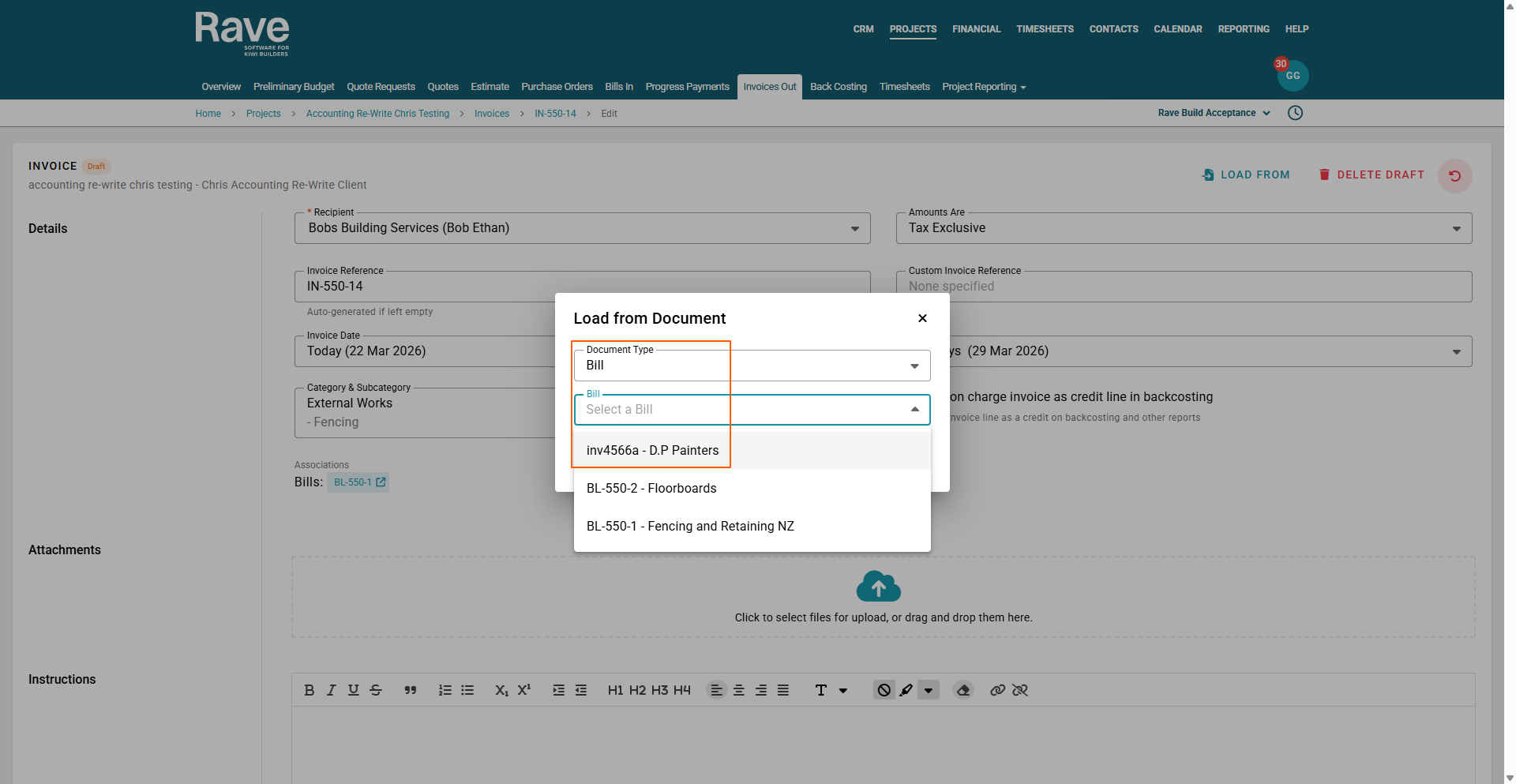Viewport: 1516px width, 784px height.
Task: Click the insert link icon
Action: (x=997, y=690)
